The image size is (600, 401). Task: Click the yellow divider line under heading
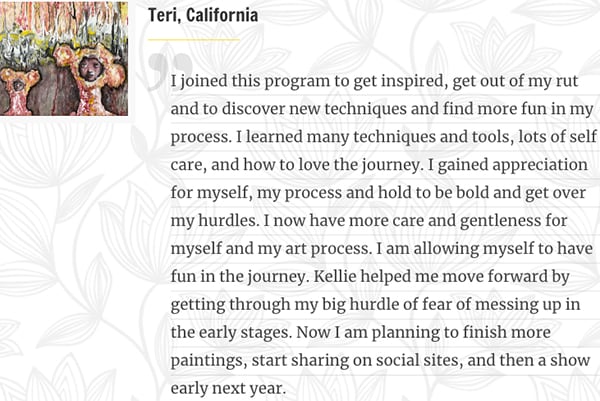coord(194,39)
